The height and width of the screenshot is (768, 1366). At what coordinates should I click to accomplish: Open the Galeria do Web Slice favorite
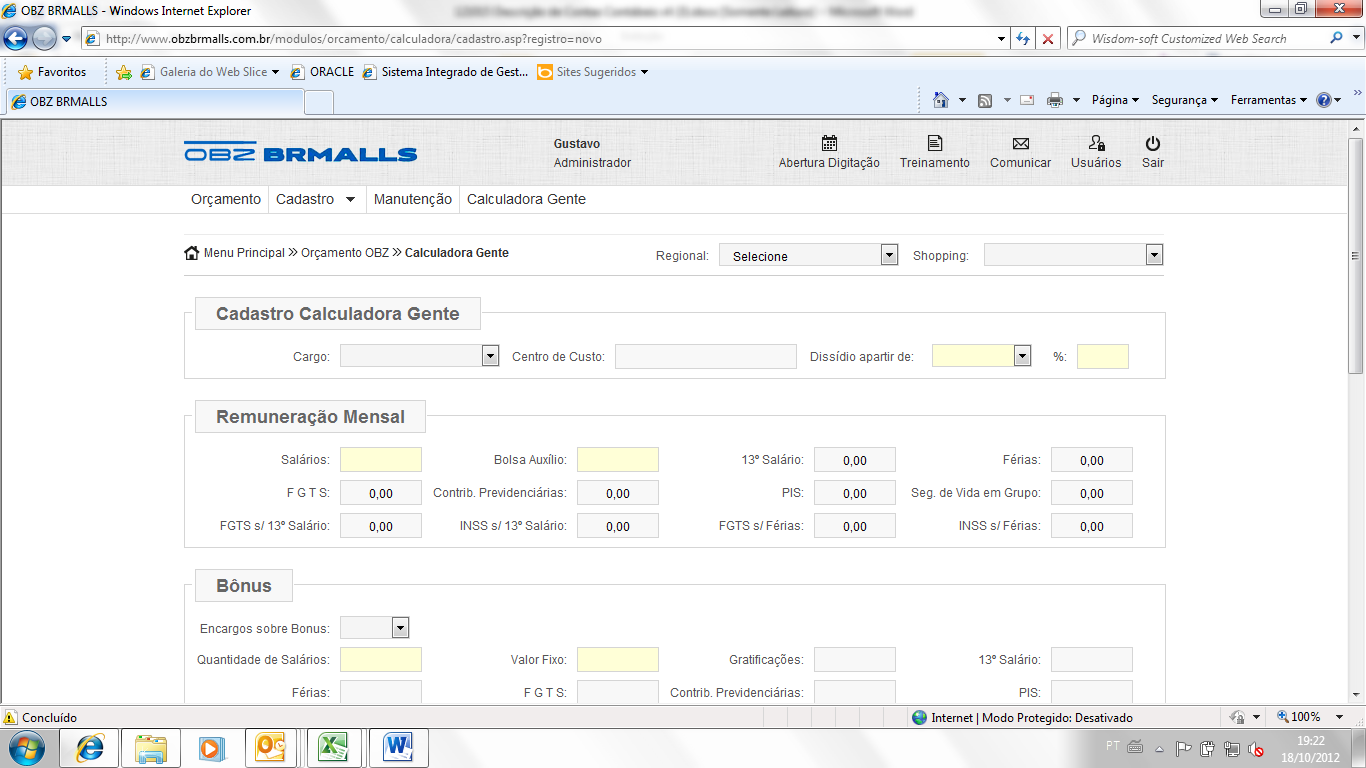coord(209,72)
